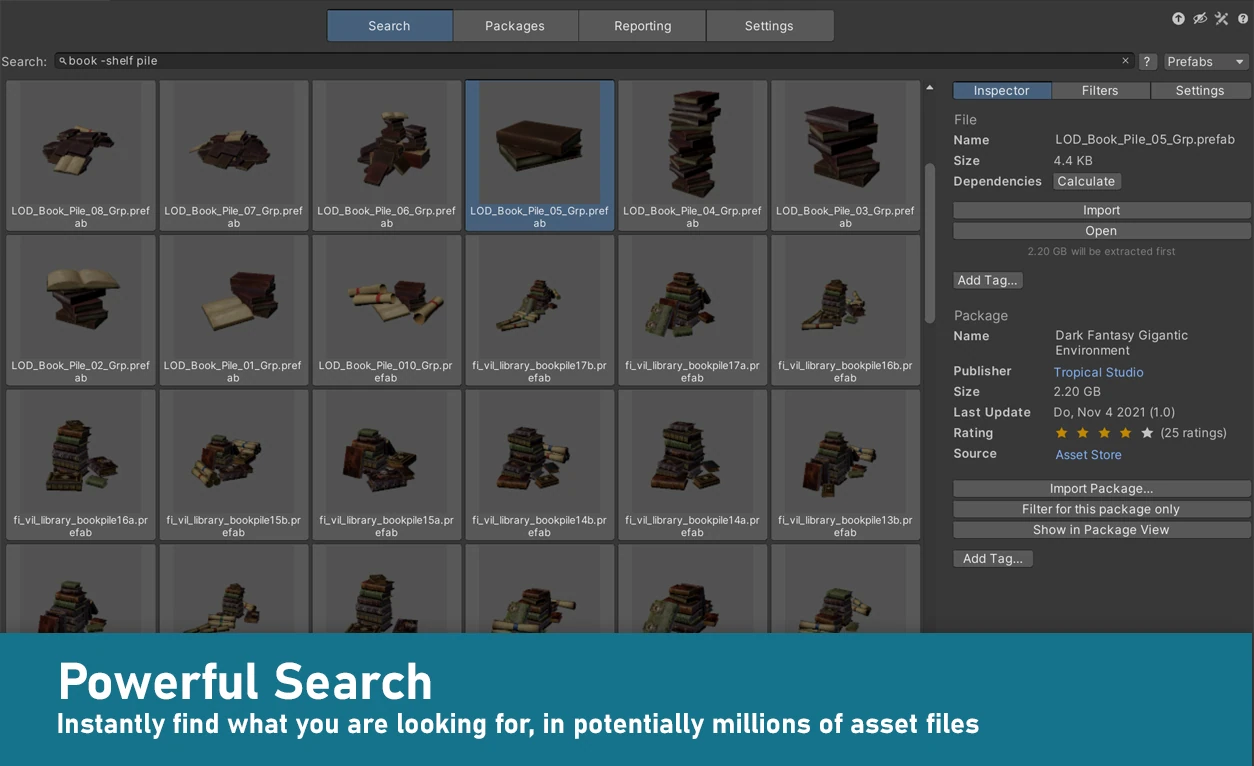Select fi_vil_library_bookpile17b prefab thumbnail
This screenshot has height=766, width=1254.
540,311
